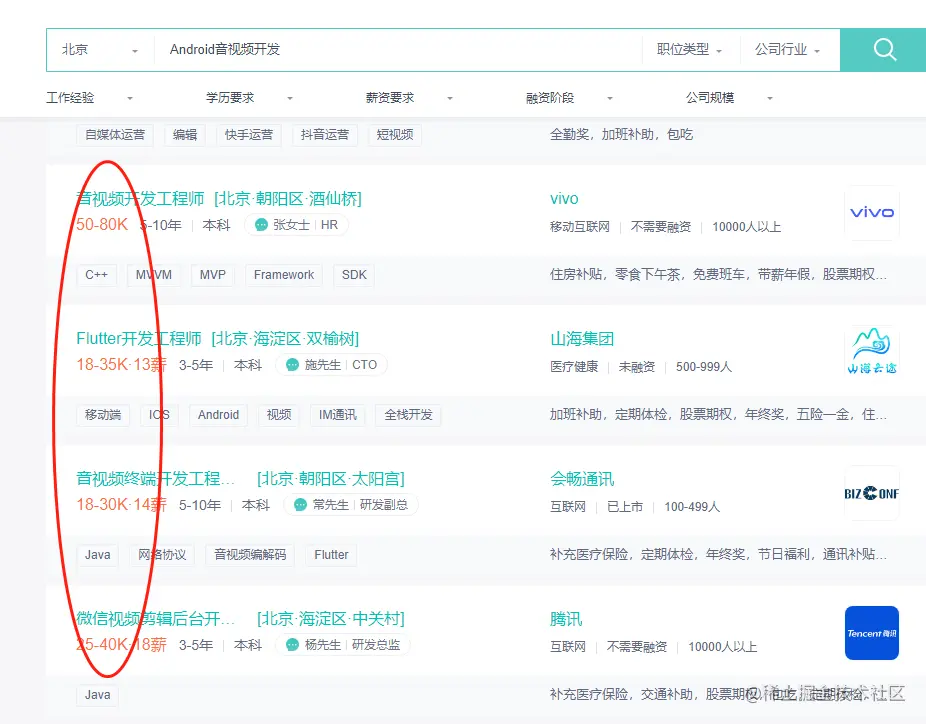Image resolution: width=926 pixels, height=724 pixels.
Task: Click the magnifier search button
Action: (883, 50)
